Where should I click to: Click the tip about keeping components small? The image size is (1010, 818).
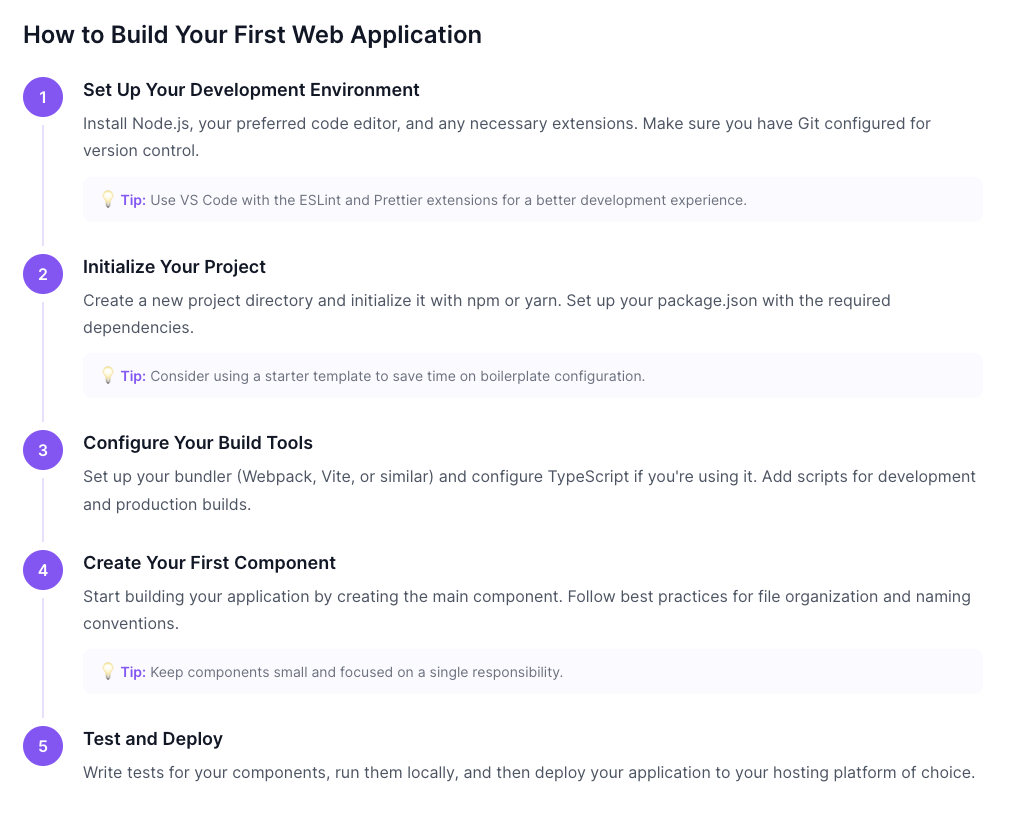356,672
